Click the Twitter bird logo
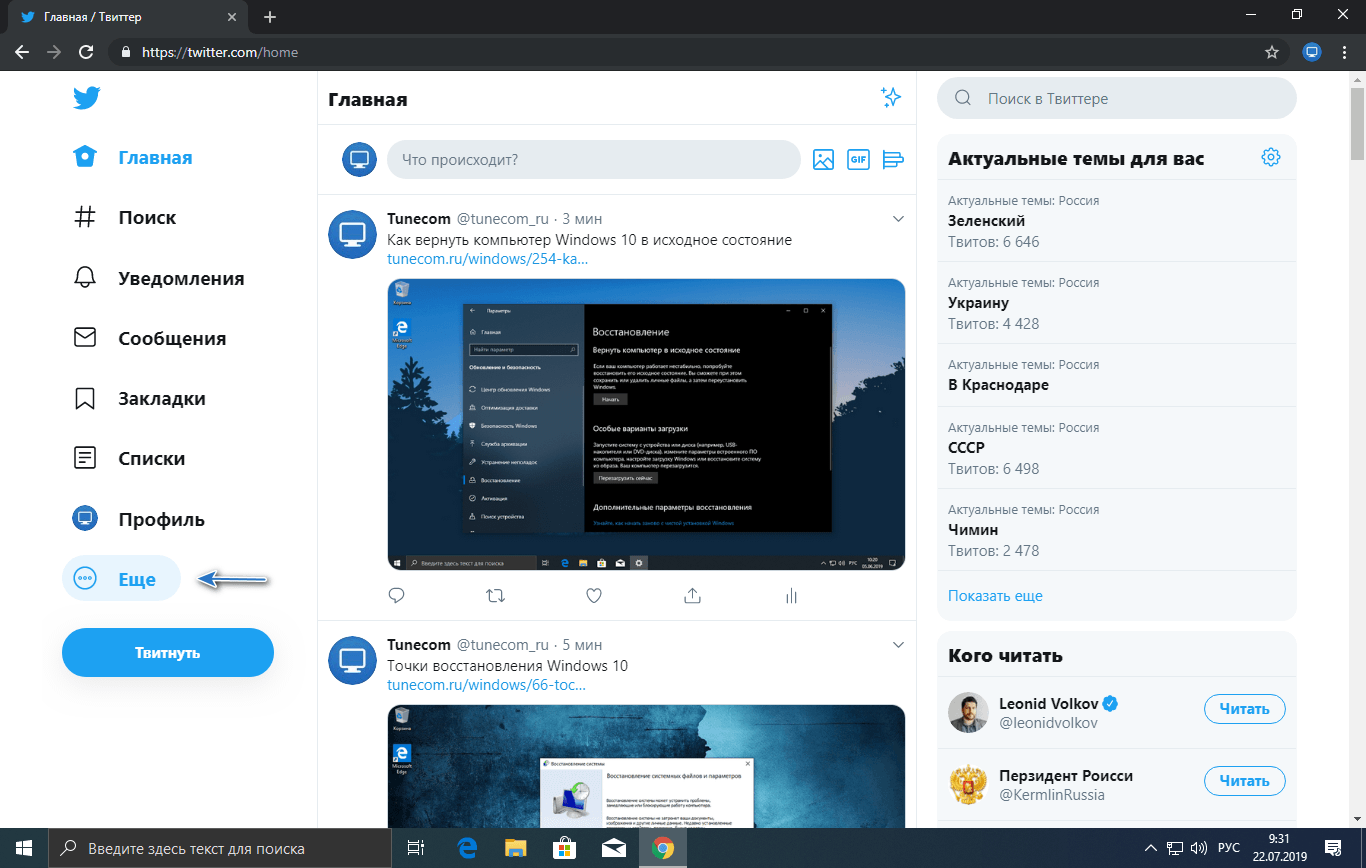The height and width of the screenshot is (868, 1366). point(86,98)
